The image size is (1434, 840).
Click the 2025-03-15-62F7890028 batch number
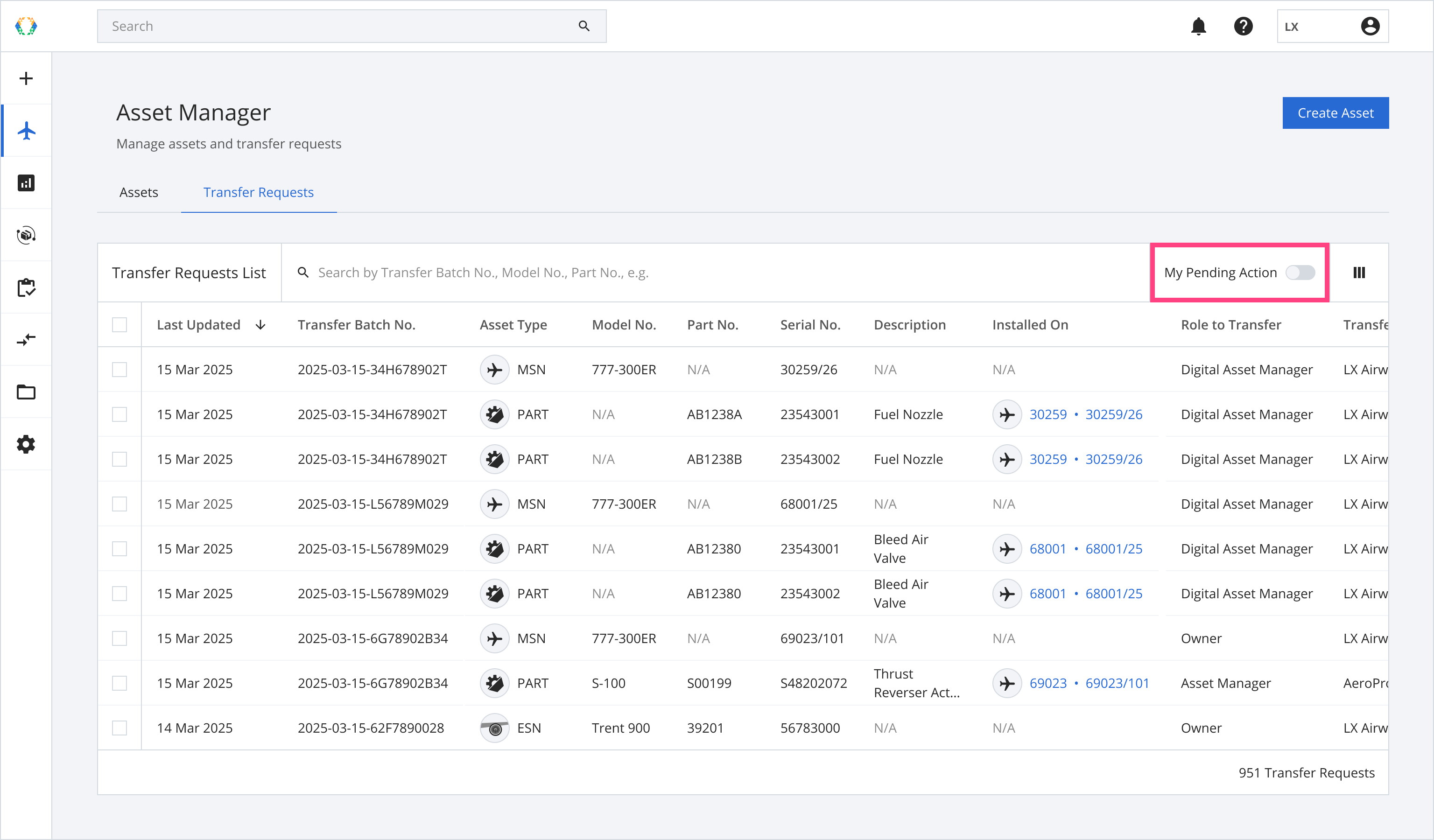[x=371, y=728]
